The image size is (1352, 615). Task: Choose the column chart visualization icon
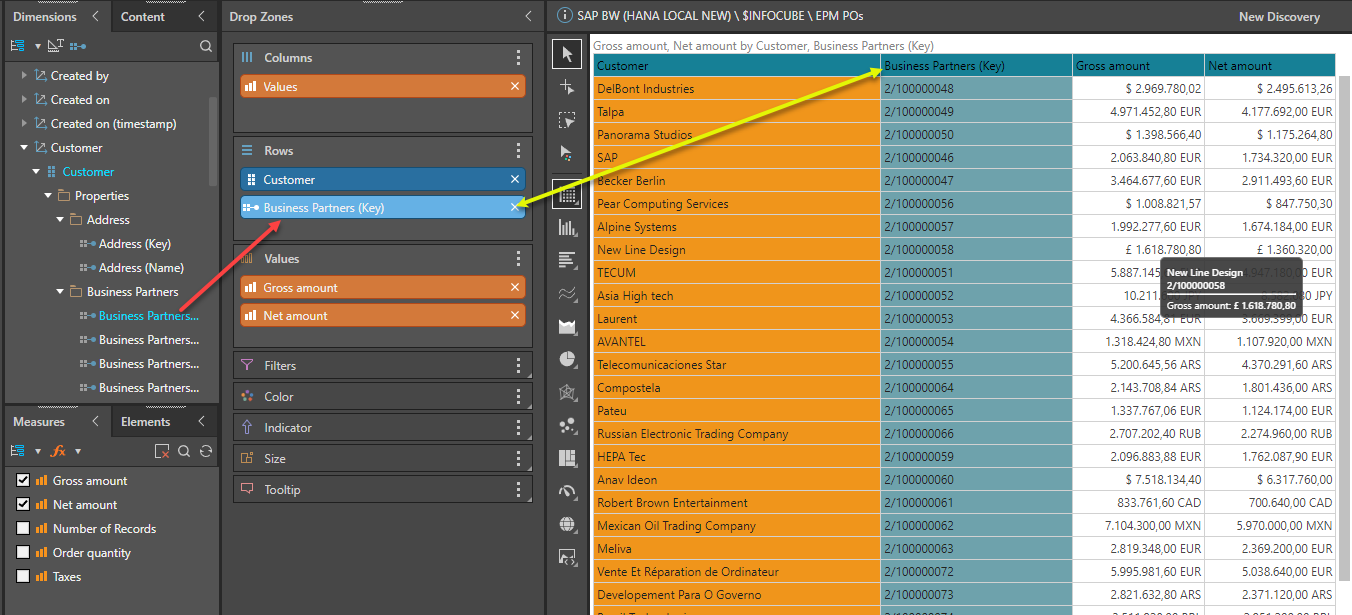pos(567,227)
